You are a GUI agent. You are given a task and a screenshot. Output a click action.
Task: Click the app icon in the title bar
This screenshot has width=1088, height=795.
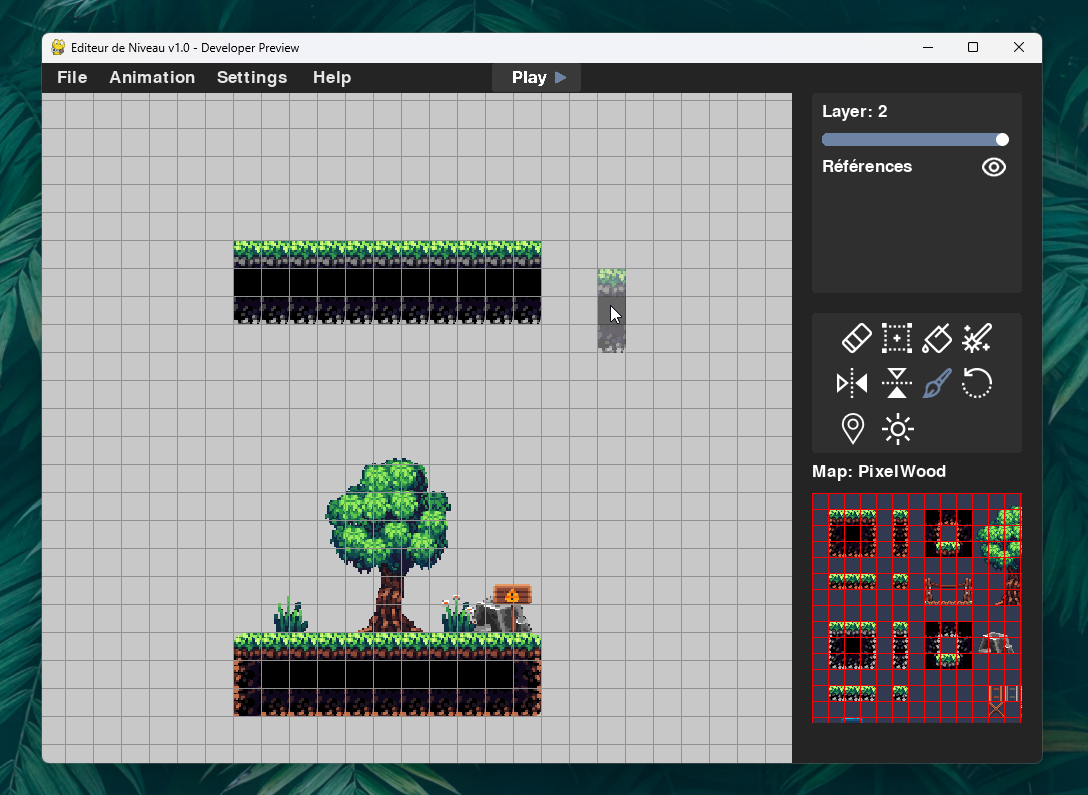pos(58,47)
